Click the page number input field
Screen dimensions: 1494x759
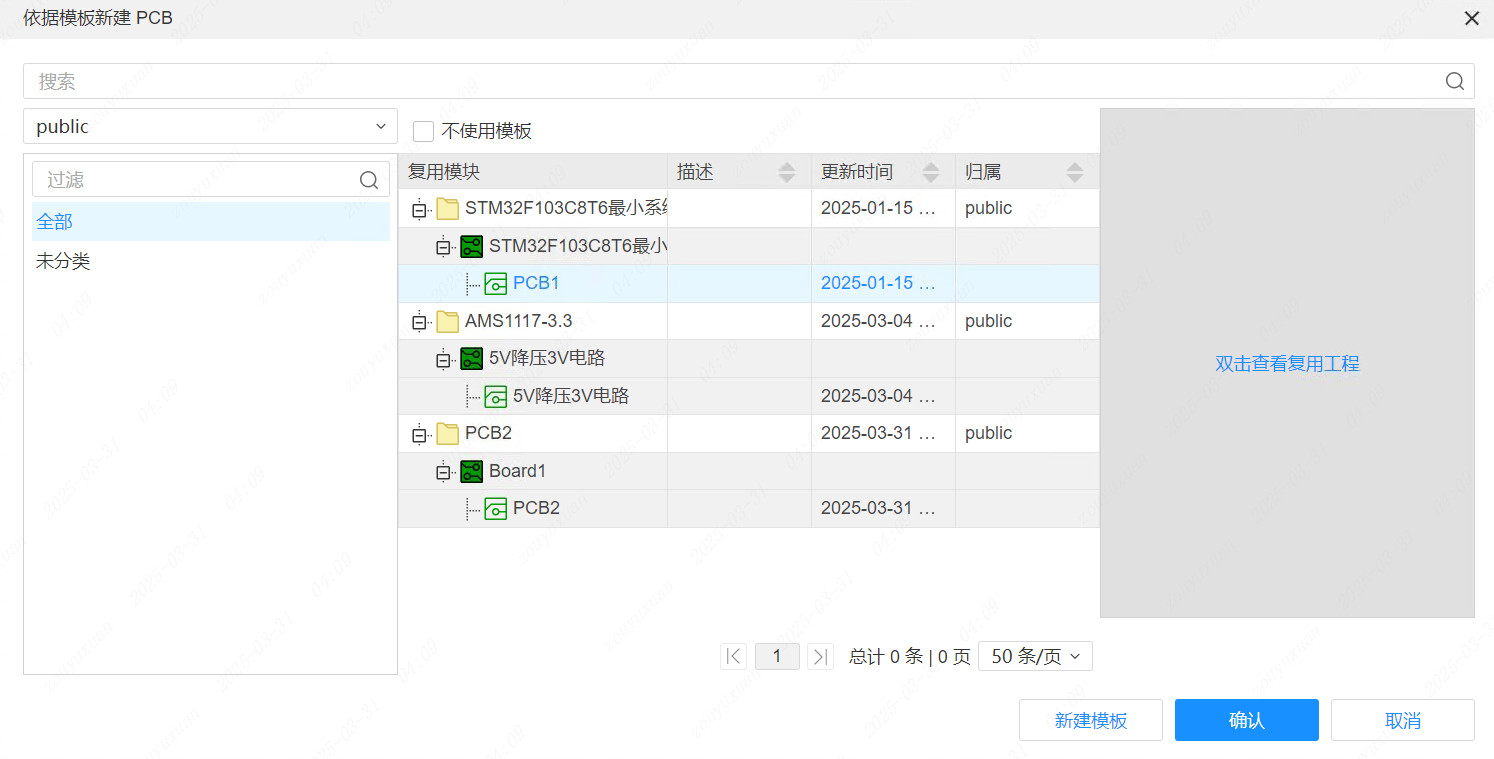click(777, 656)
